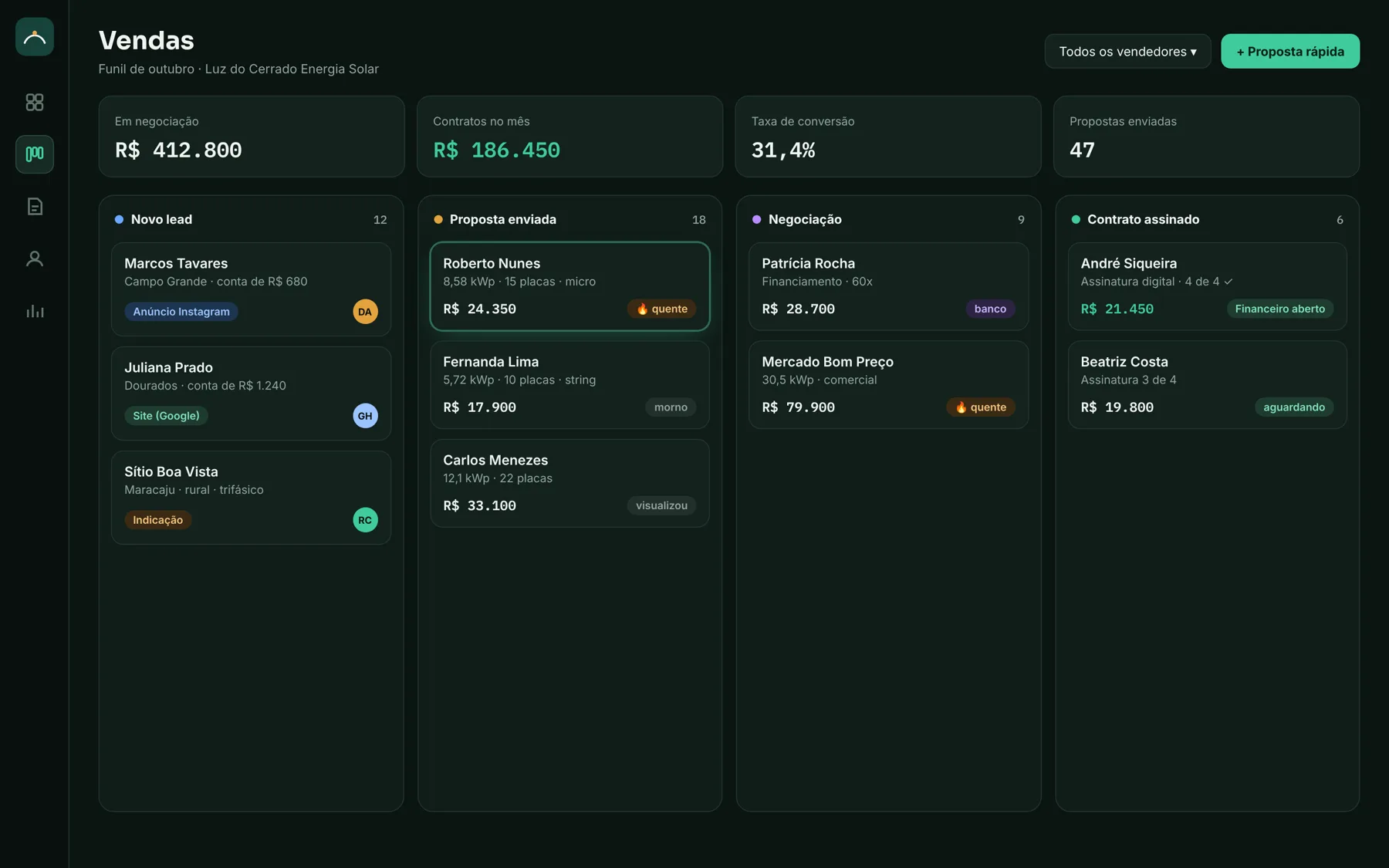This screenshot has width=1389, height=868.
Task: Click the Luz do Cerrado app logo
Action: click(35, 36)
